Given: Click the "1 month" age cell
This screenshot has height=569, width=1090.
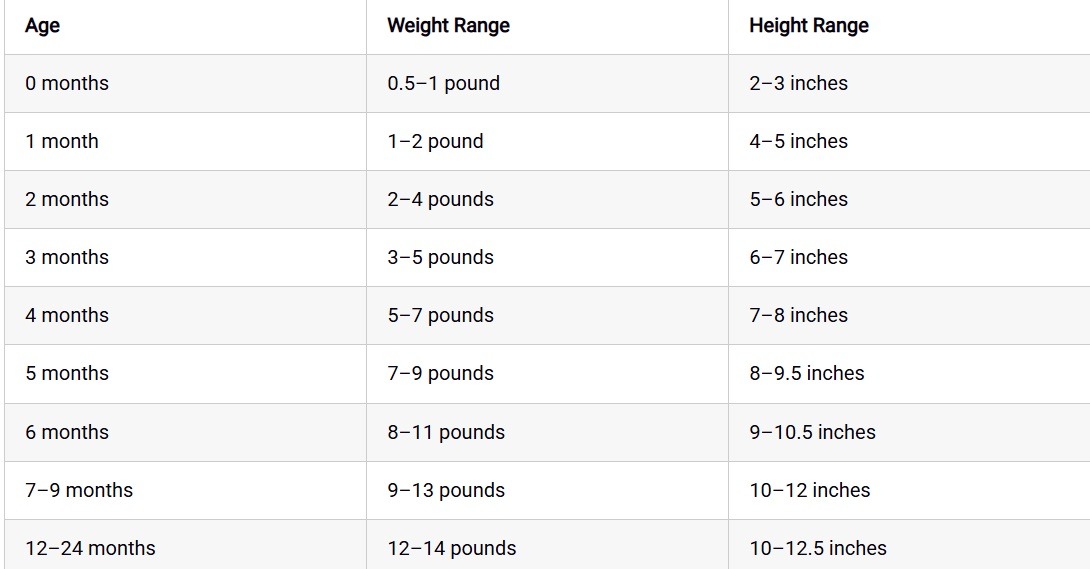Looking at the screenshot, I should click(62, 142).
